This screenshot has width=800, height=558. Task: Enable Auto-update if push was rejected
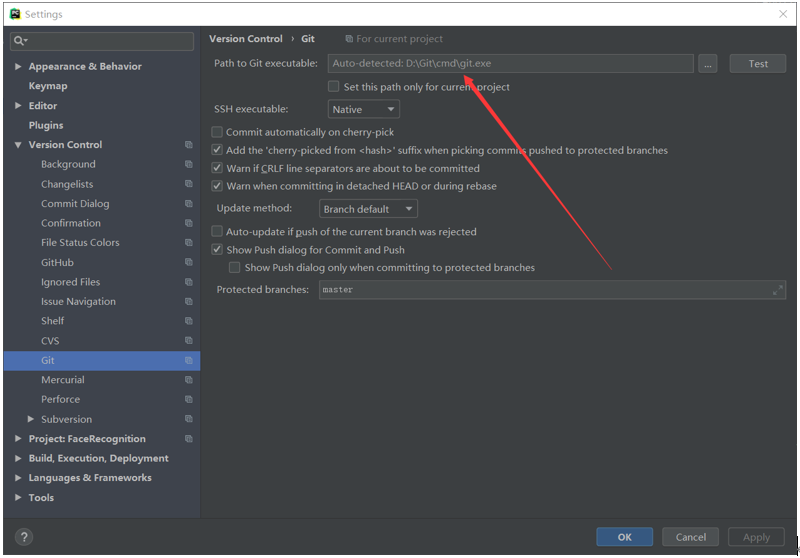(217, 232)
